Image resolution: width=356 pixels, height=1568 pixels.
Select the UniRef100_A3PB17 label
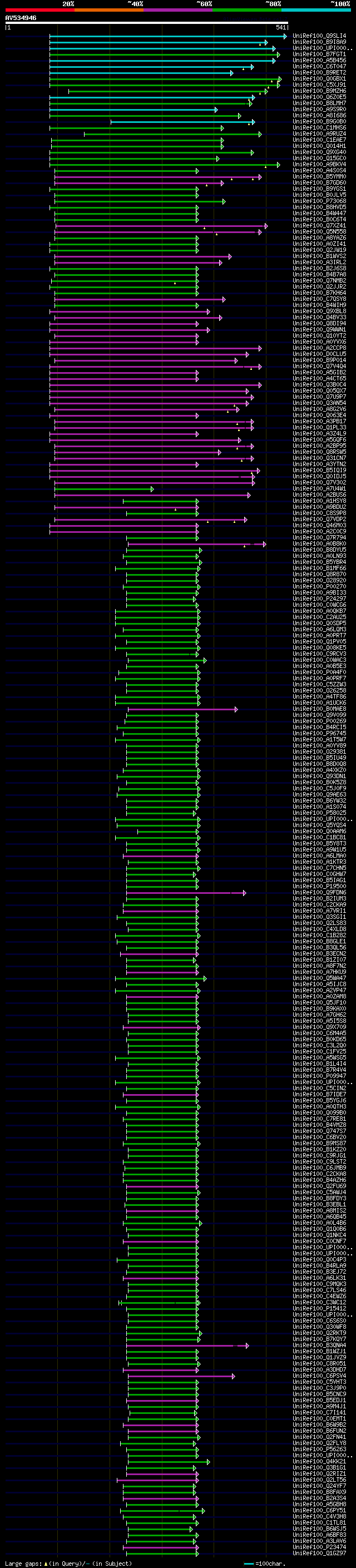coord(319,421)
